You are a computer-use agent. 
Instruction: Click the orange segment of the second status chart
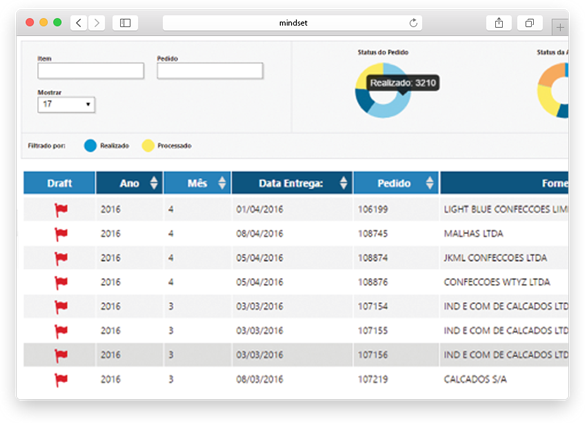551,76
